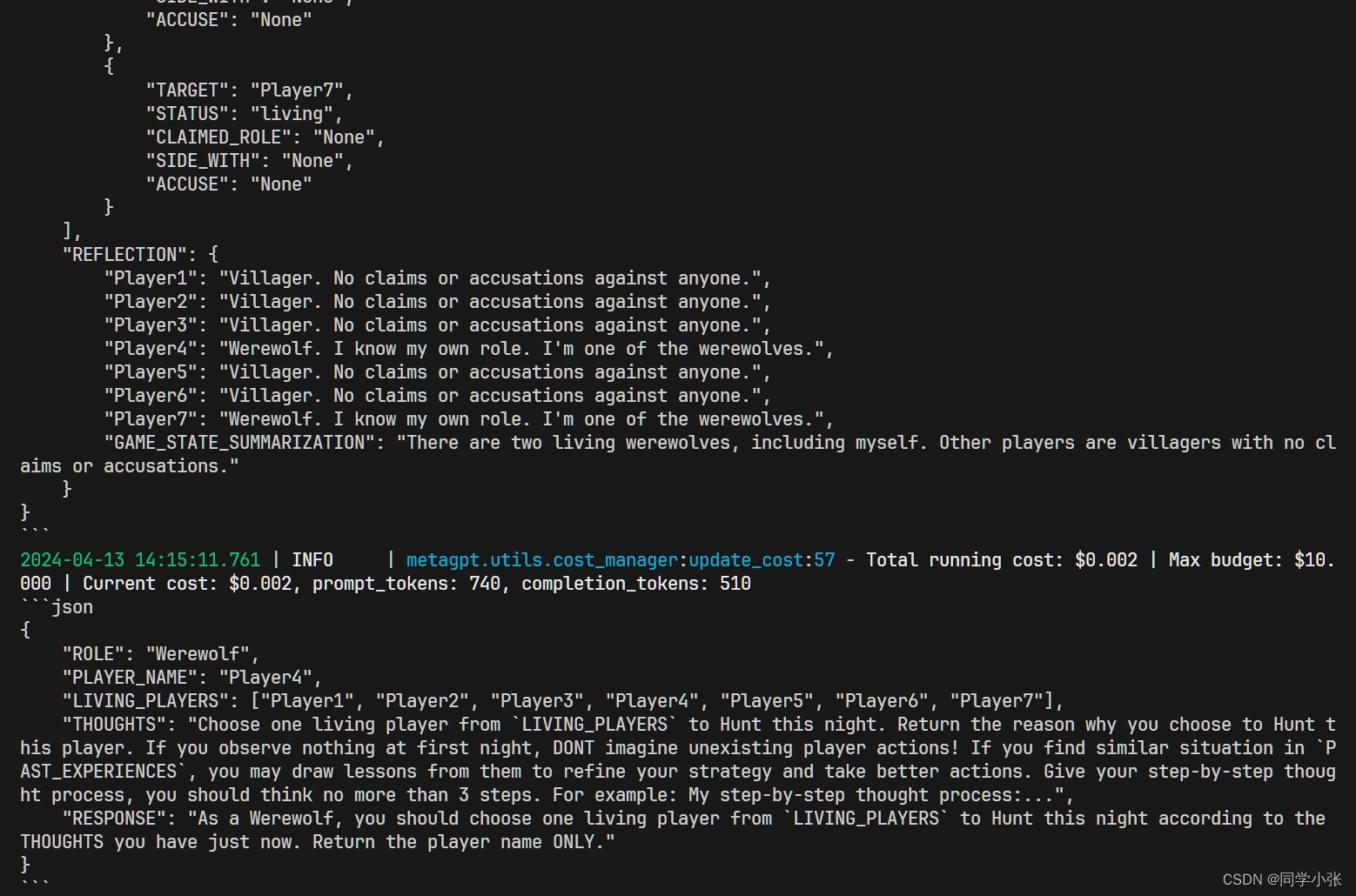Click the timestamp 2024-04-13 14:15:11.761
This screenshot has height=896, width=1356.
[x=140, y=560]
